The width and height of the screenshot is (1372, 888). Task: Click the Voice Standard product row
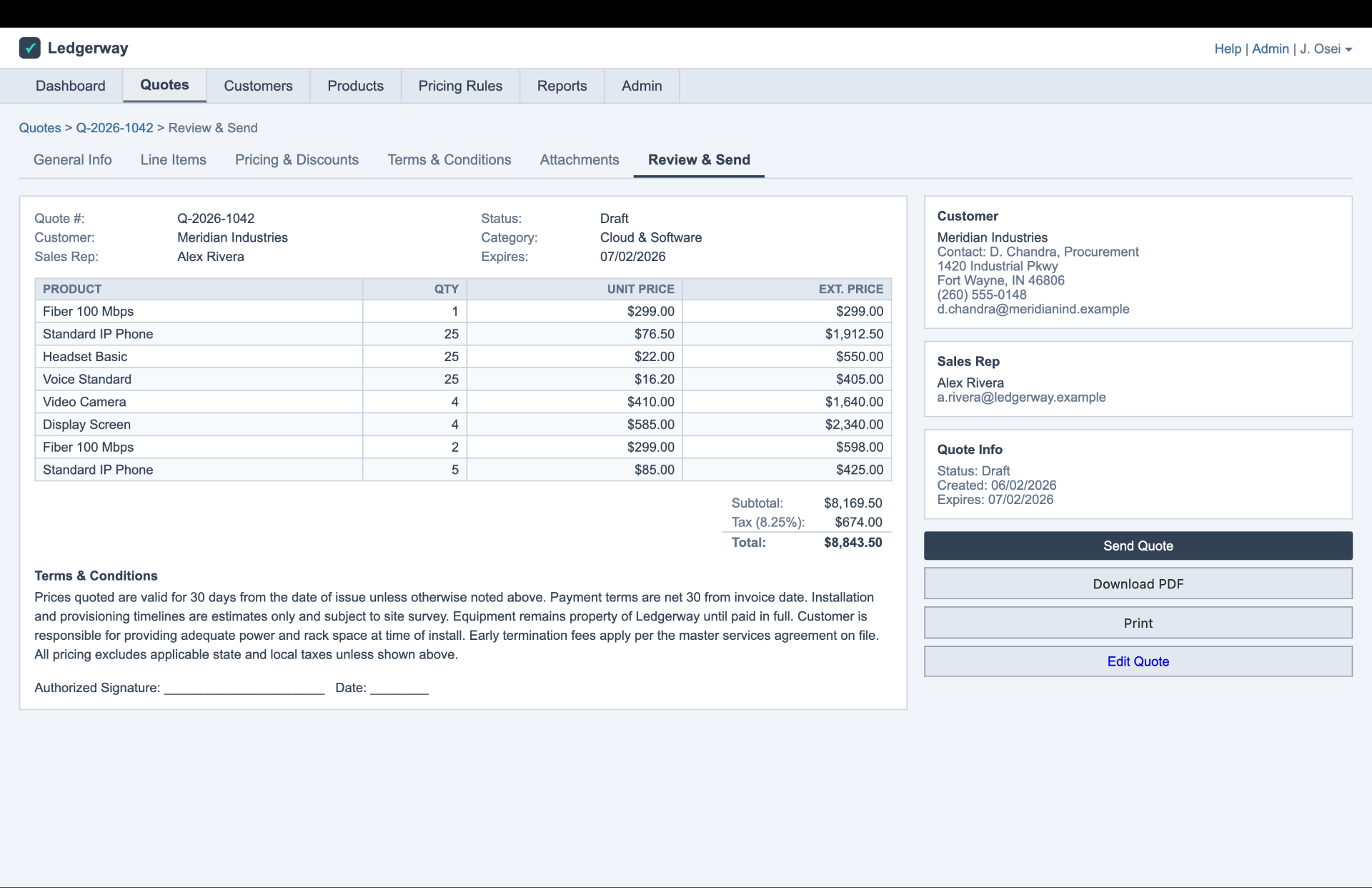pyautogui.click(x=463, y=379)
